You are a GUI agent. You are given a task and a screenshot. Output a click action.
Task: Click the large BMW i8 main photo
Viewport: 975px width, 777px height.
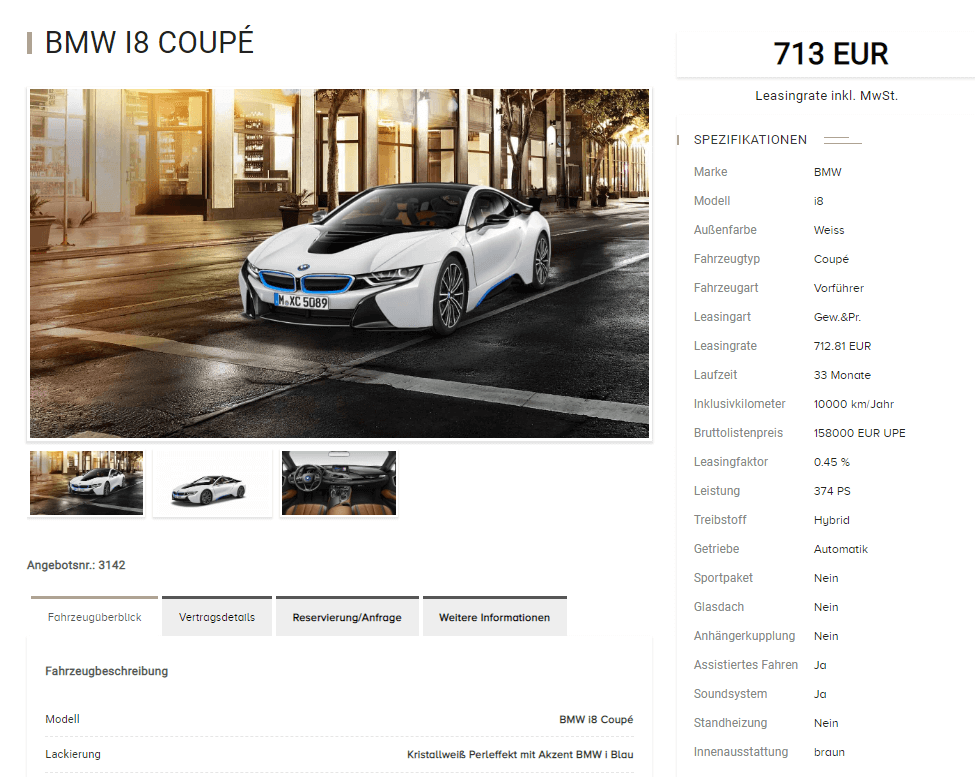[340, 264]
